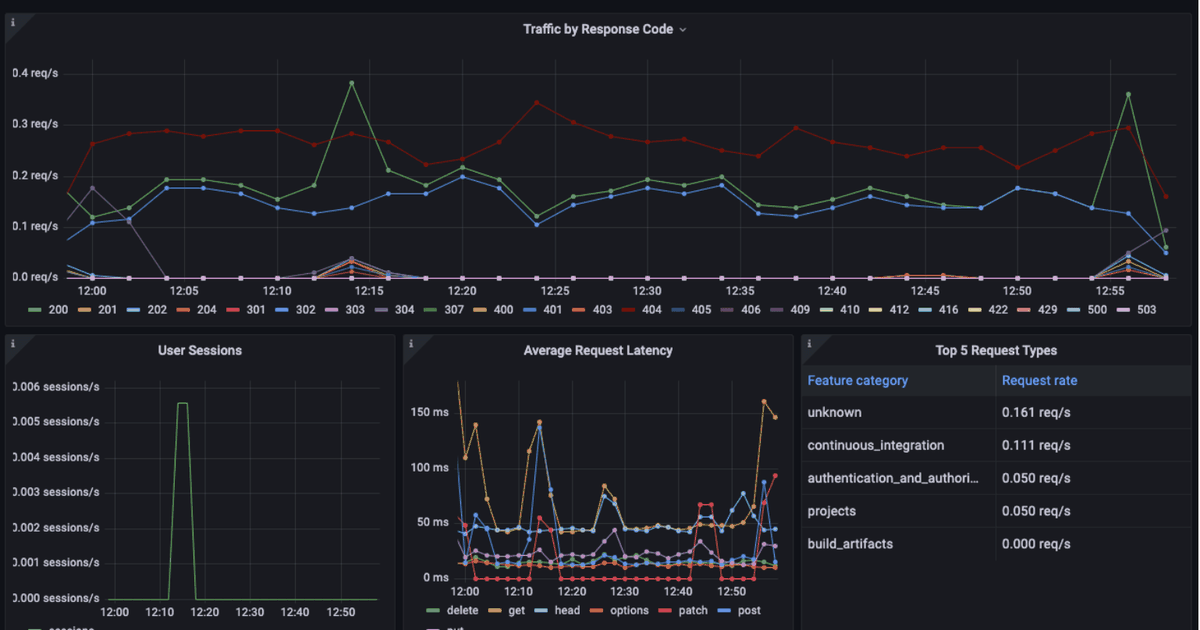Open info icon of Average Request Latency panel
The height and width of the screenshot is (630, 1200).
click(x=410, y=344)
